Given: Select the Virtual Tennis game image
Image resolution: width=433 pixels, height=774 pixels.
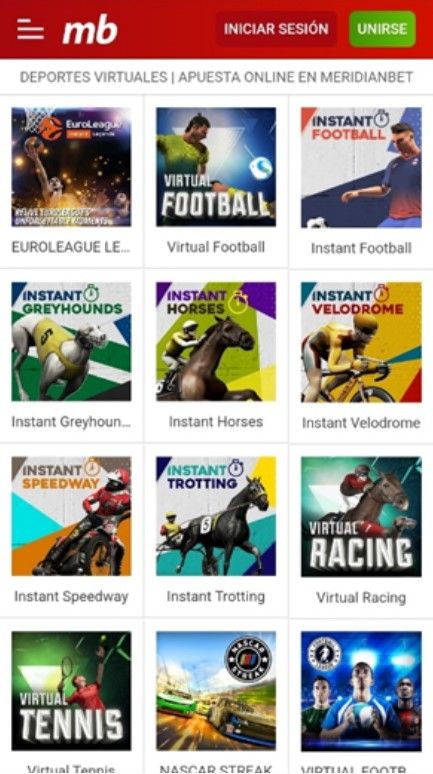Looking at the screenshot, I should click(x=72, y=691).
